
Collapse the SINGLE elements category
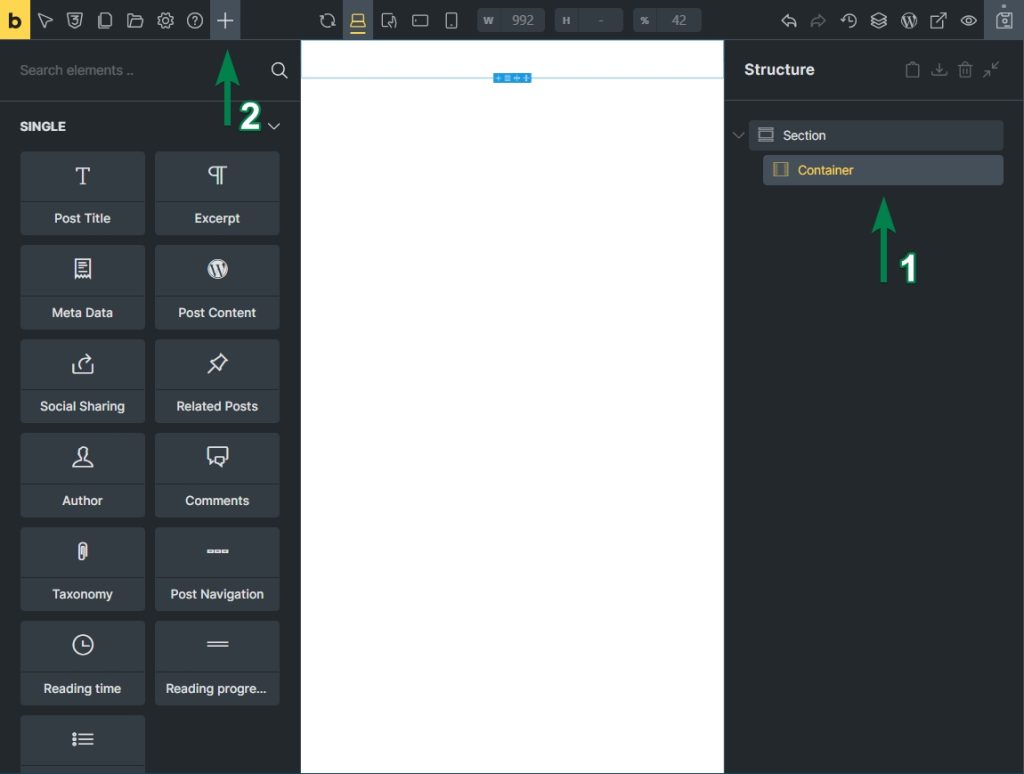tap(273, 127)
